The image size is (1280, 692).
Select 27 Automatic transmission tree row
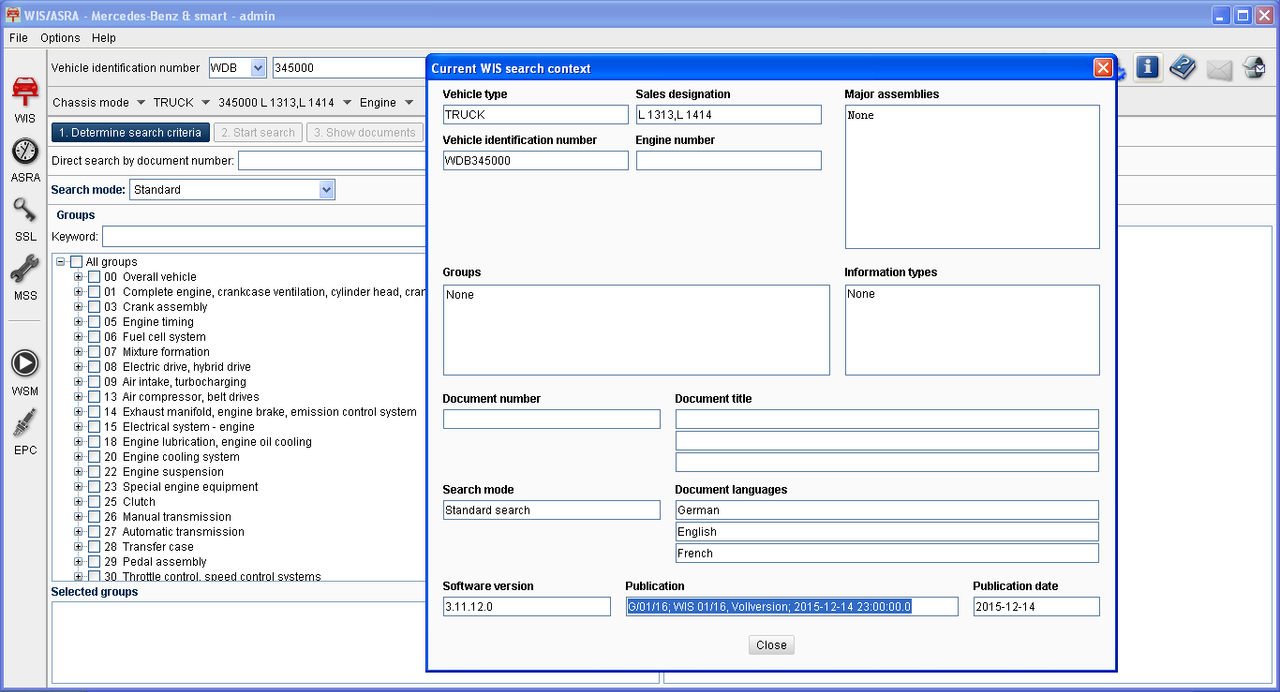pyautogui.click(x=174, y=532)
